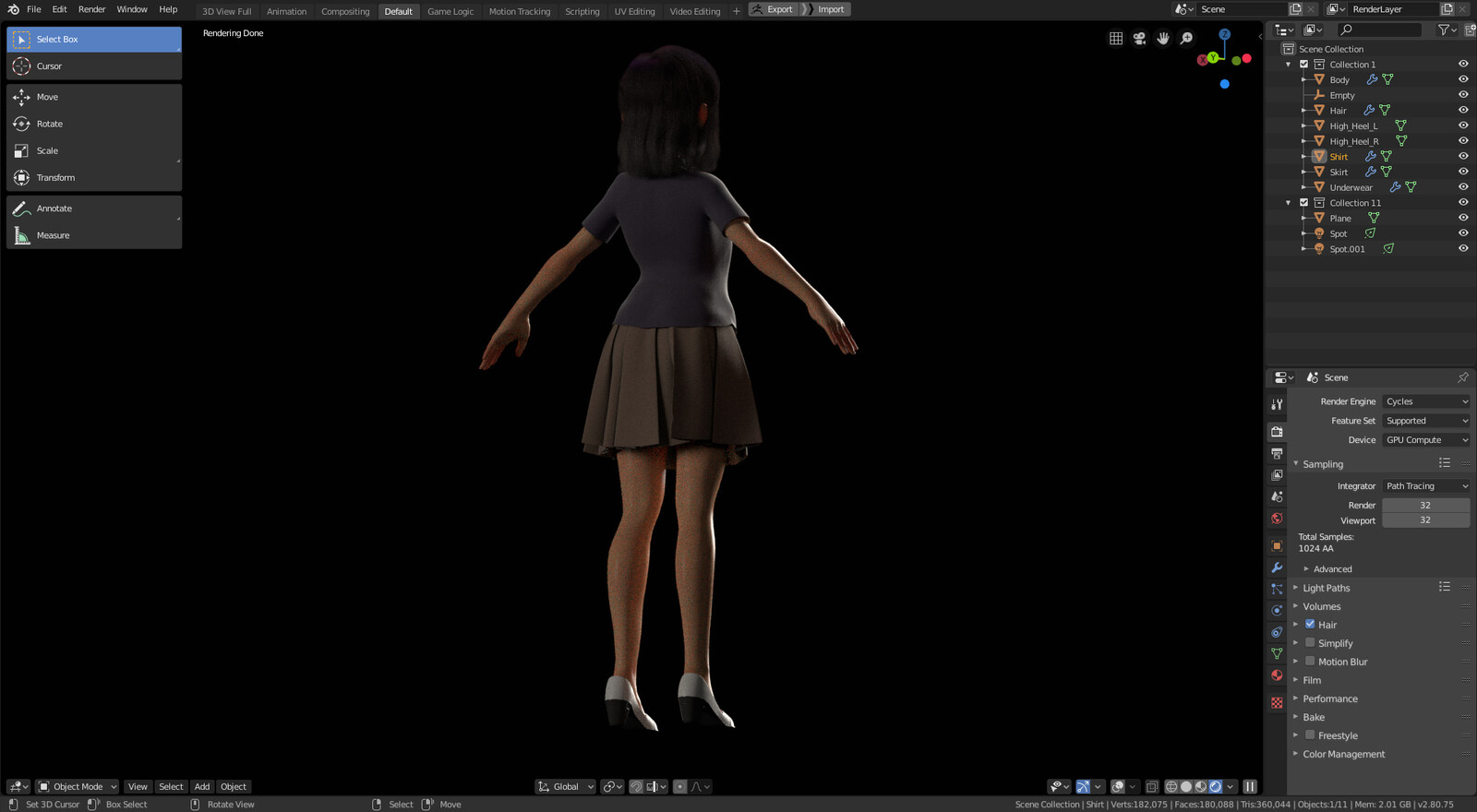
Task: Hide the Skirt object in outliner
Action: coord(1463,172)
